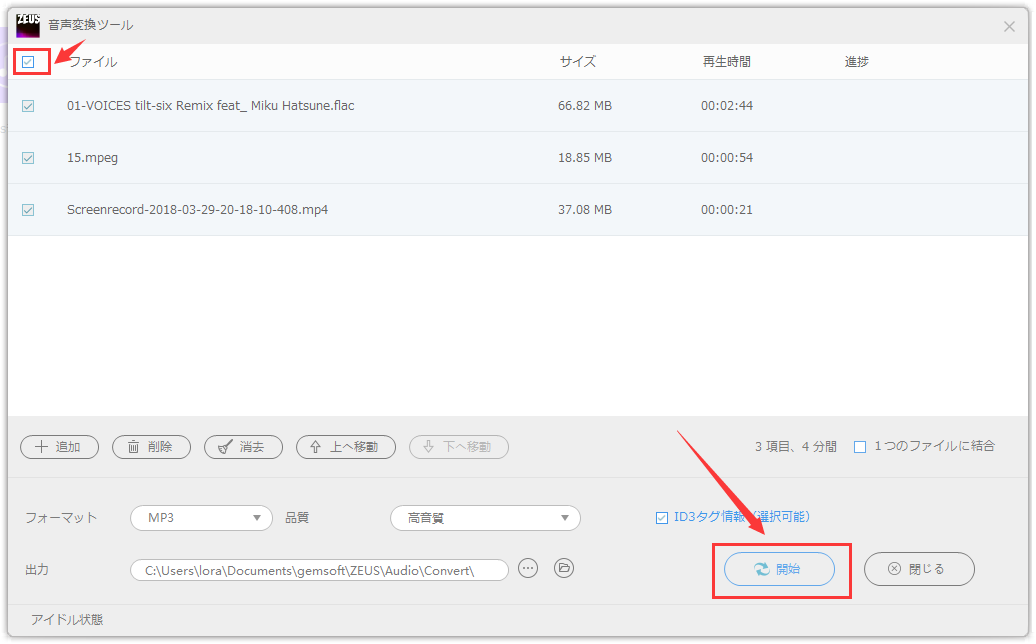Start conversion with the 開始 button
The height and width of the screenshot is (644, 1036).
[780, 569]
